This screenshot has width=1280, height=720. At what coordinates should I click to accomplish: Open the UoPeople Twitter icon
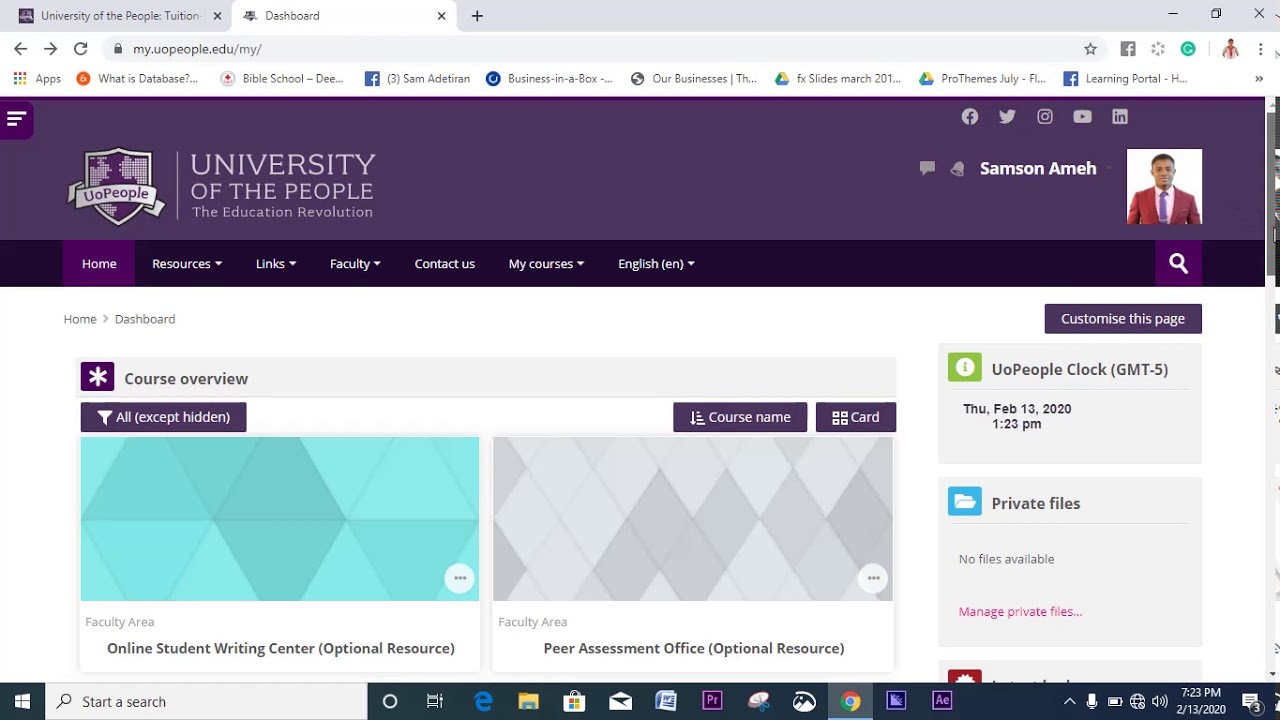[x=1007, y=117]
